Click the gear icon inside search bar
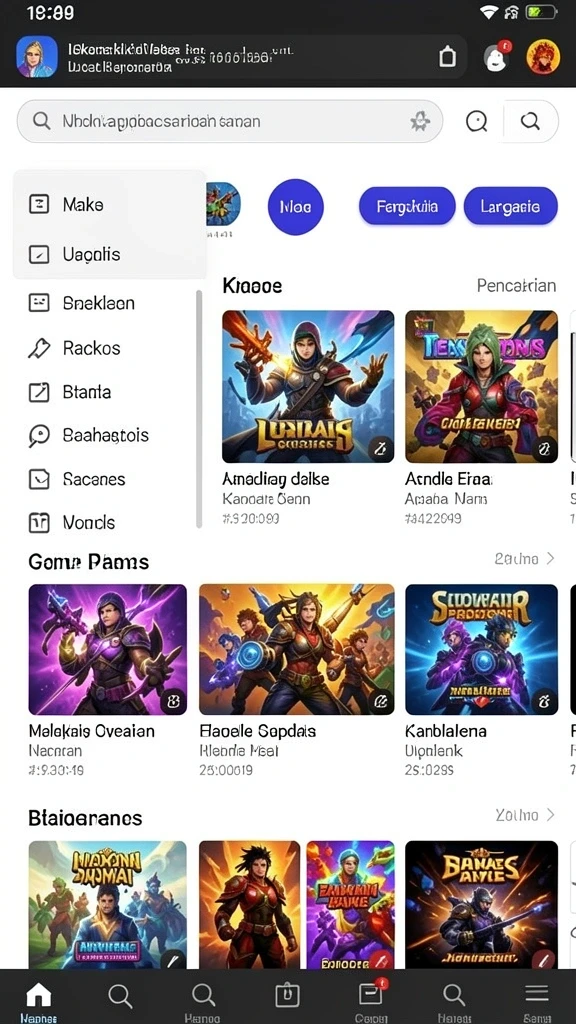Viewport: 576px width, 1024px height. tap(419, 121)
